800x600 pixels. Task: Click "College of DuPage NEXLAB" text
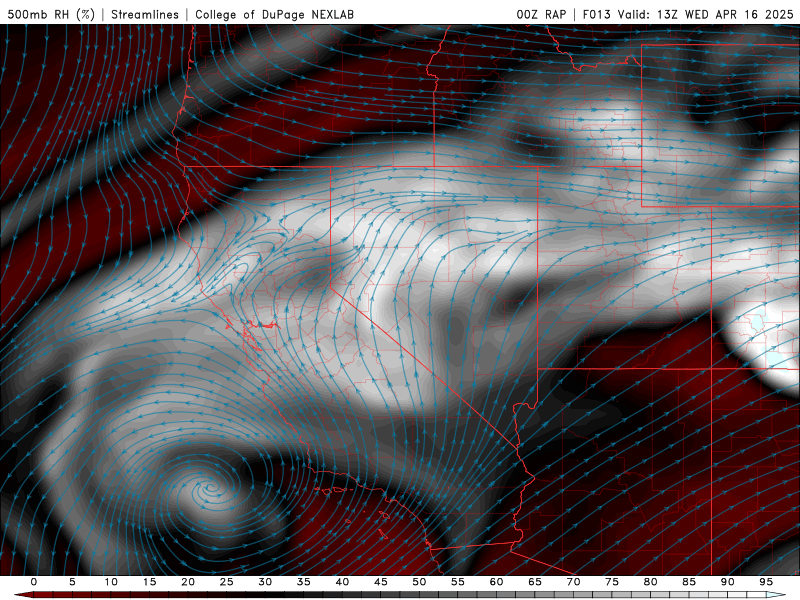(x=274, y=14)
